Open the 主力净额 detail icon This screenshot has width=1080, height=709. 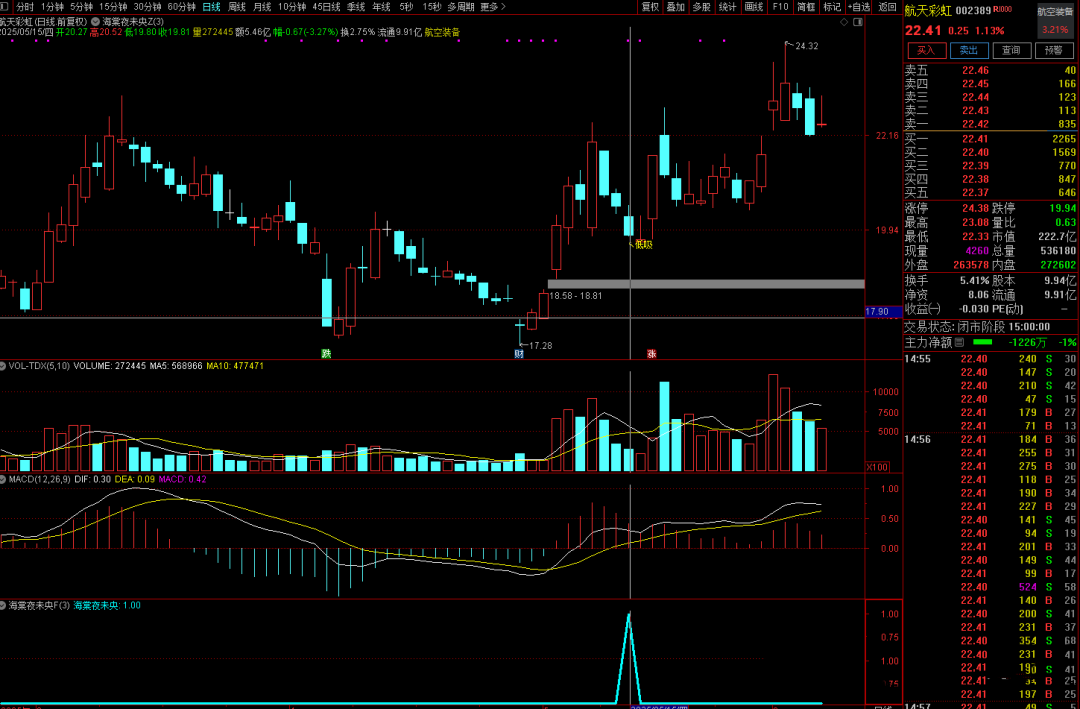[959, 342]
